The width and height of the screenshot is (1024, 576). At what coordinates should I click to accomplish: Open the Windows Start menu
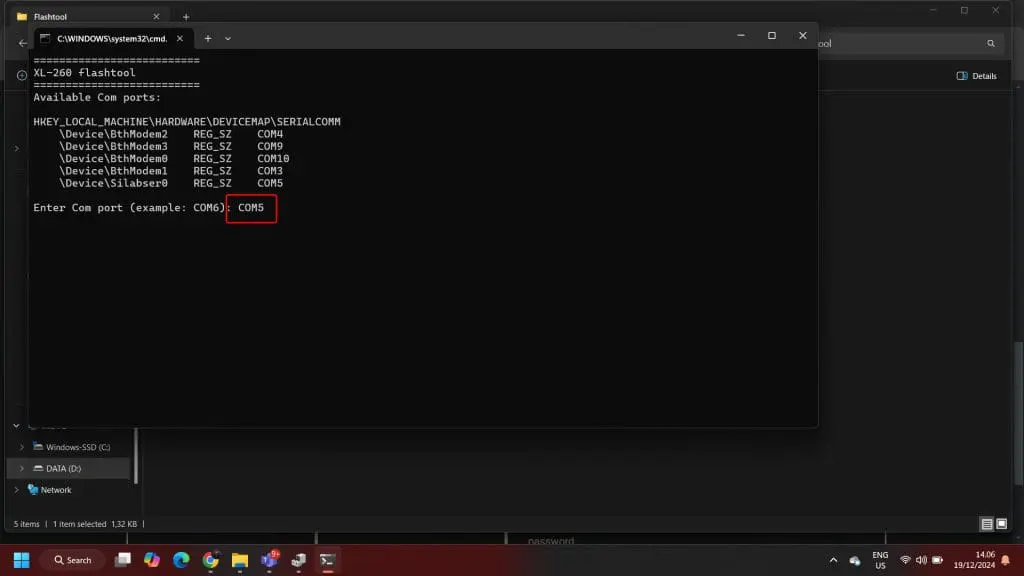click(x=21, y=560)
